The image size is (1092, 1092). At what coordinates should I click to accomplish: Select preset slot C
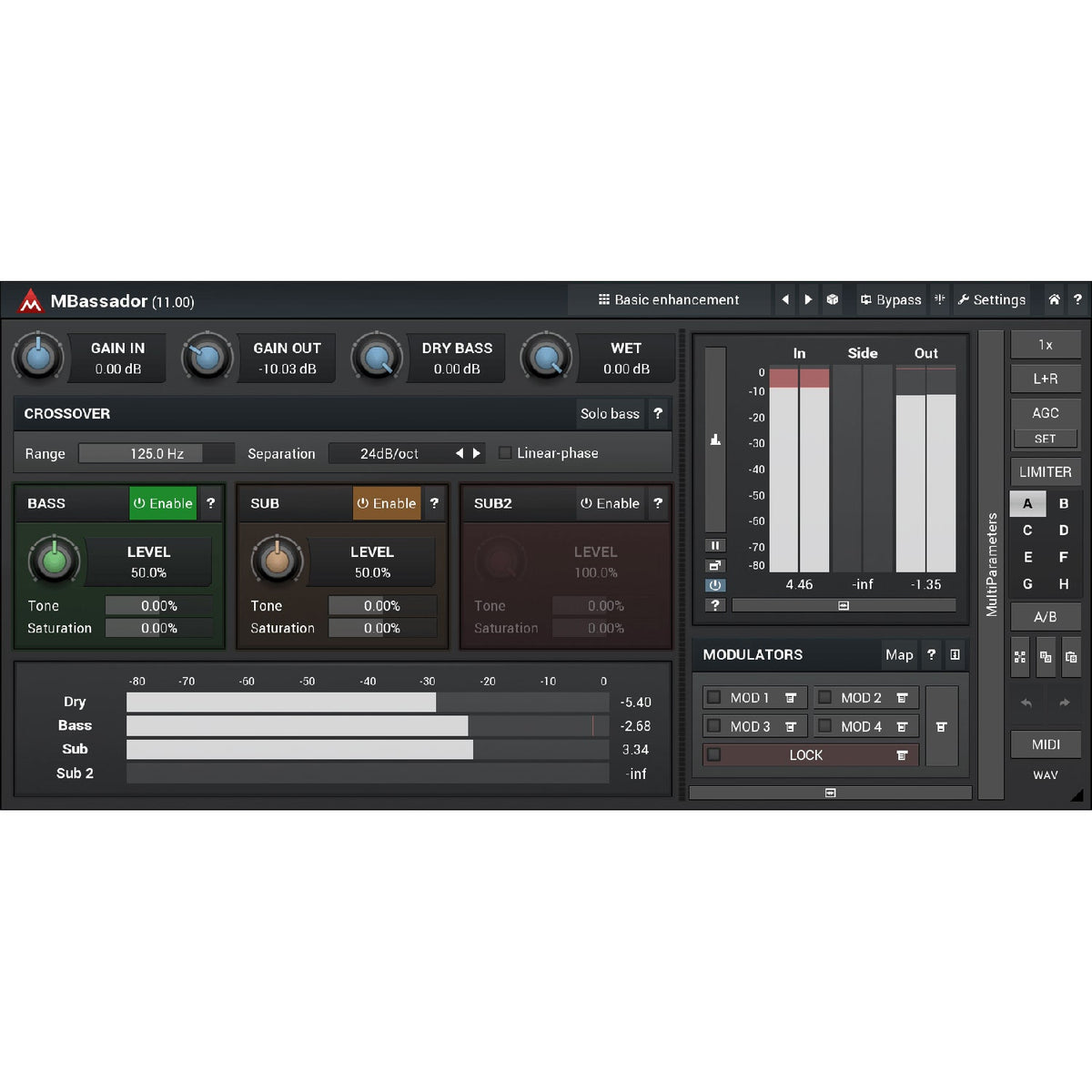click(1027, 531)
